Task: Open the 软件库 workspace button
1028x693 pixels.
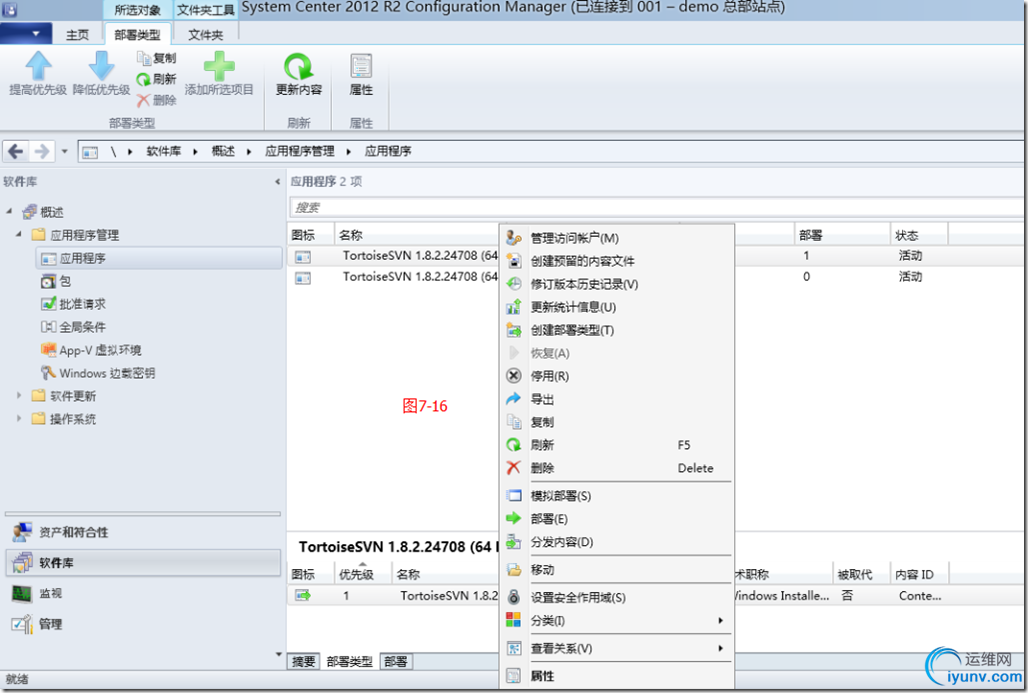Action: [x=144, y=563]
